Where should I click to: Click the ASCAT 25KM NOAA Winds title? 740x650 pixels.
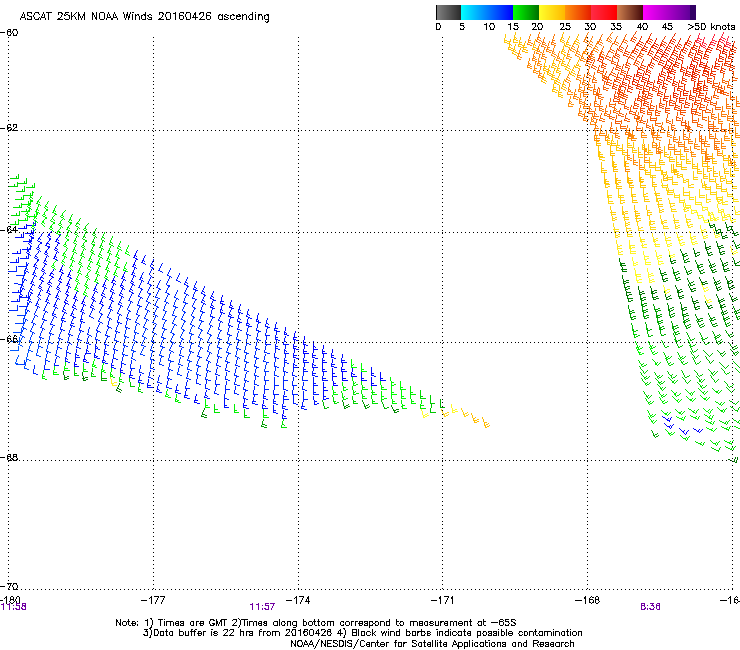tap(144, 17)
